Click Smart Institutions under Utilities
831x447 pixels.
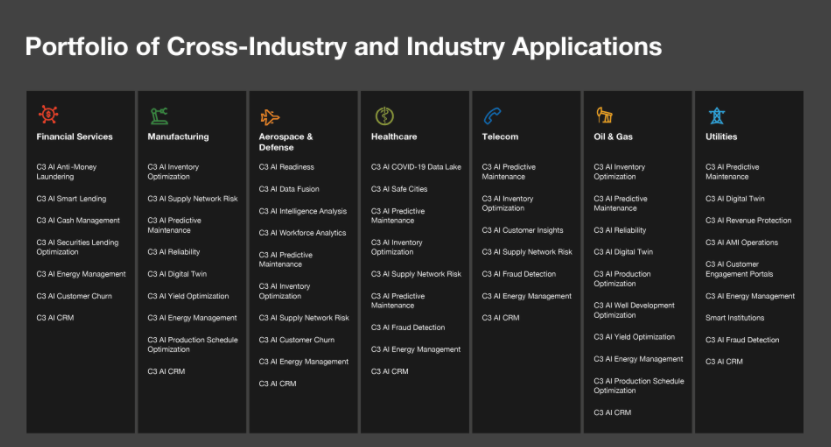735,318
